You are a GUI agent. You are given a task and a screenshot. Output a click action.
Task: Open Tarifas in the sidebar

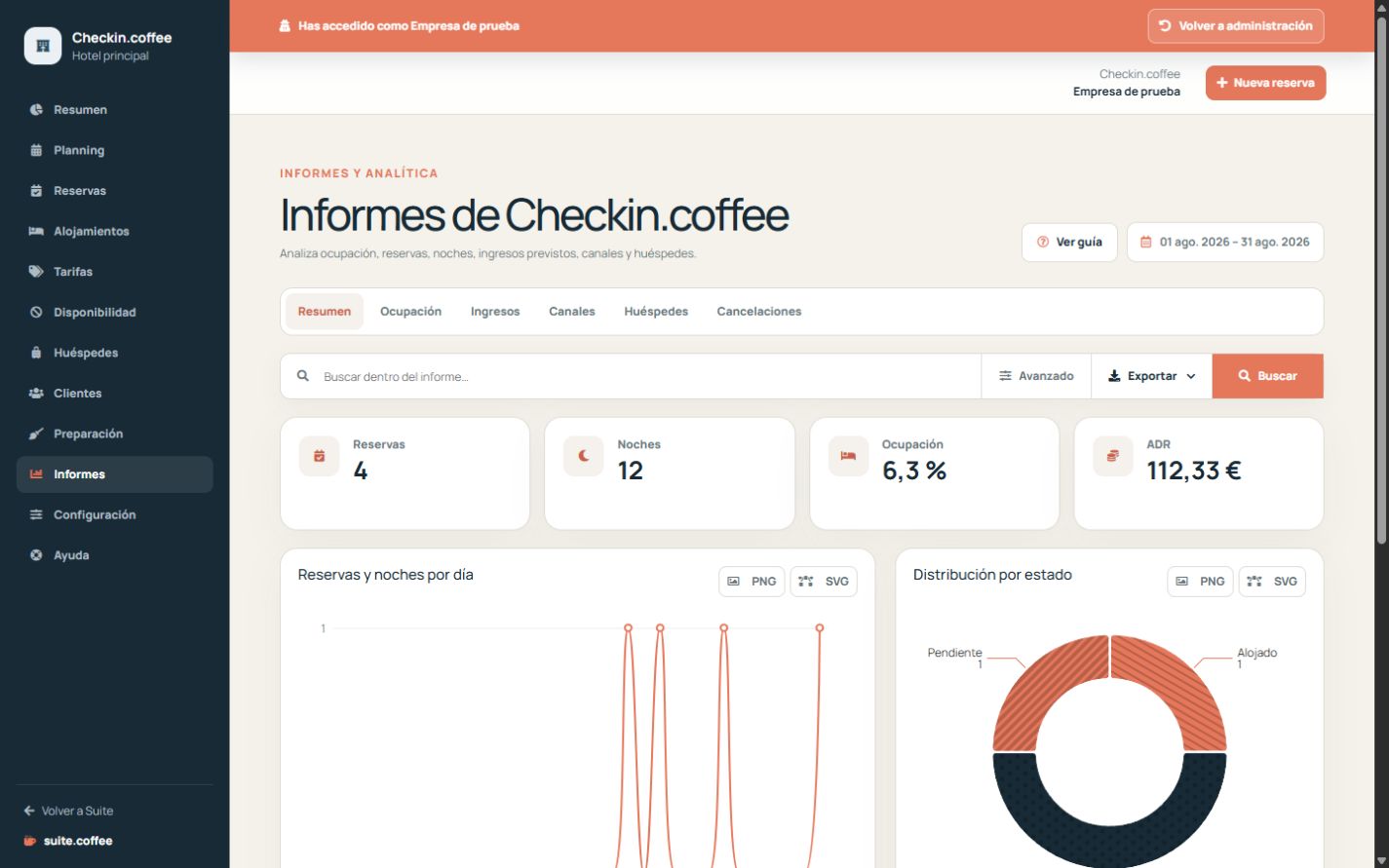pos(114,272)
